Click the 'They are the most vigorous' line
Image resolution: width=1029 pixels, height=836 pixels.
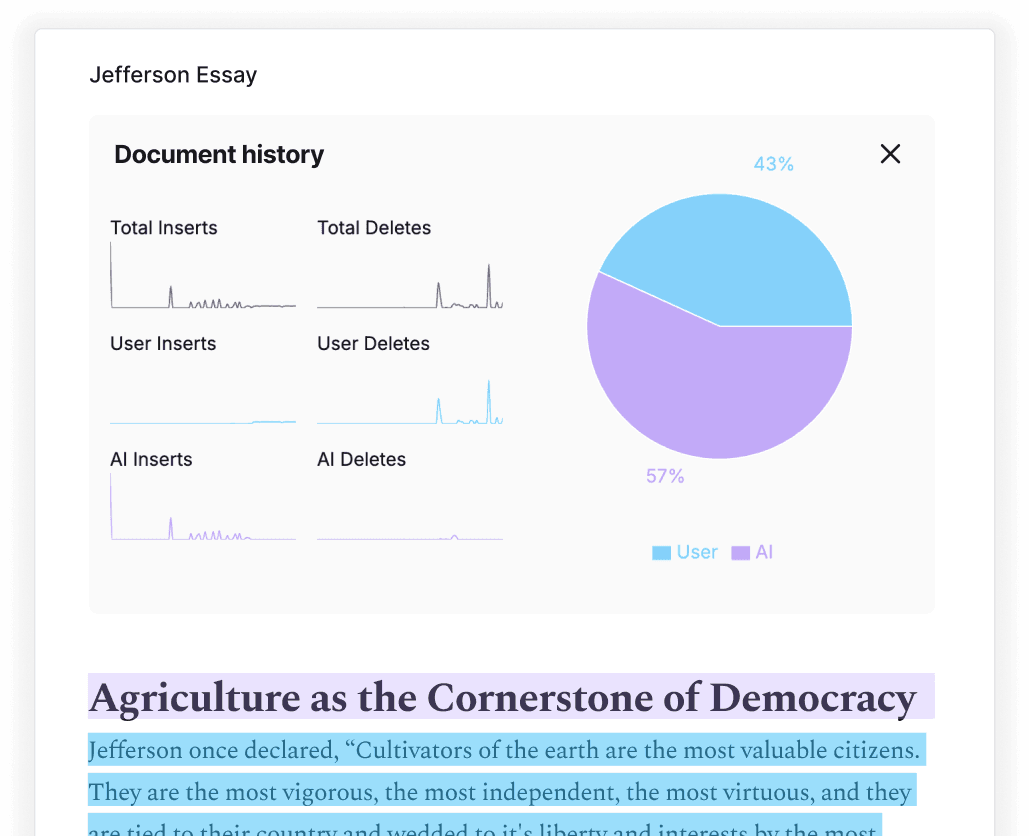tap(500, 792)
